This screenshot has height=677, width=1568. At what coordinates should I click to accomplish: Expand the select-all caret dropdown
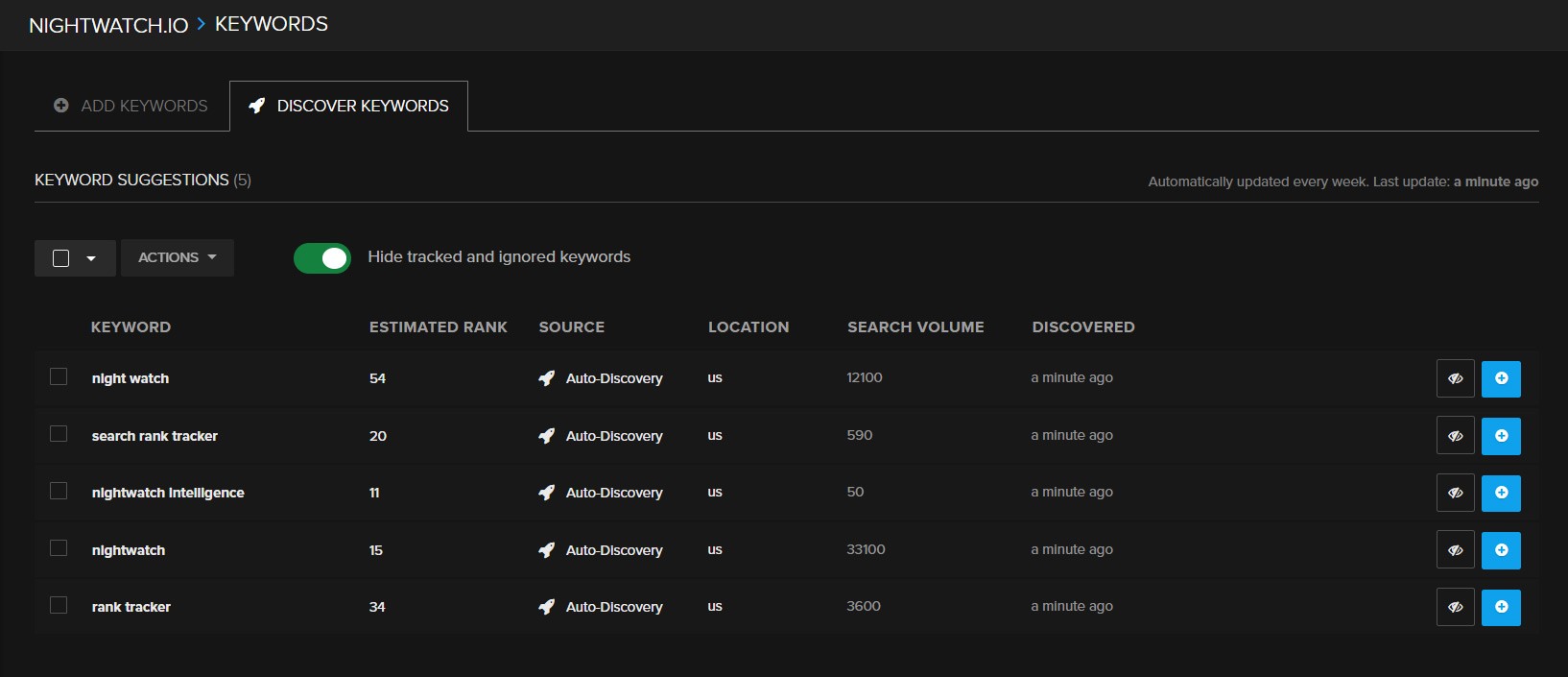click(91, 258)
